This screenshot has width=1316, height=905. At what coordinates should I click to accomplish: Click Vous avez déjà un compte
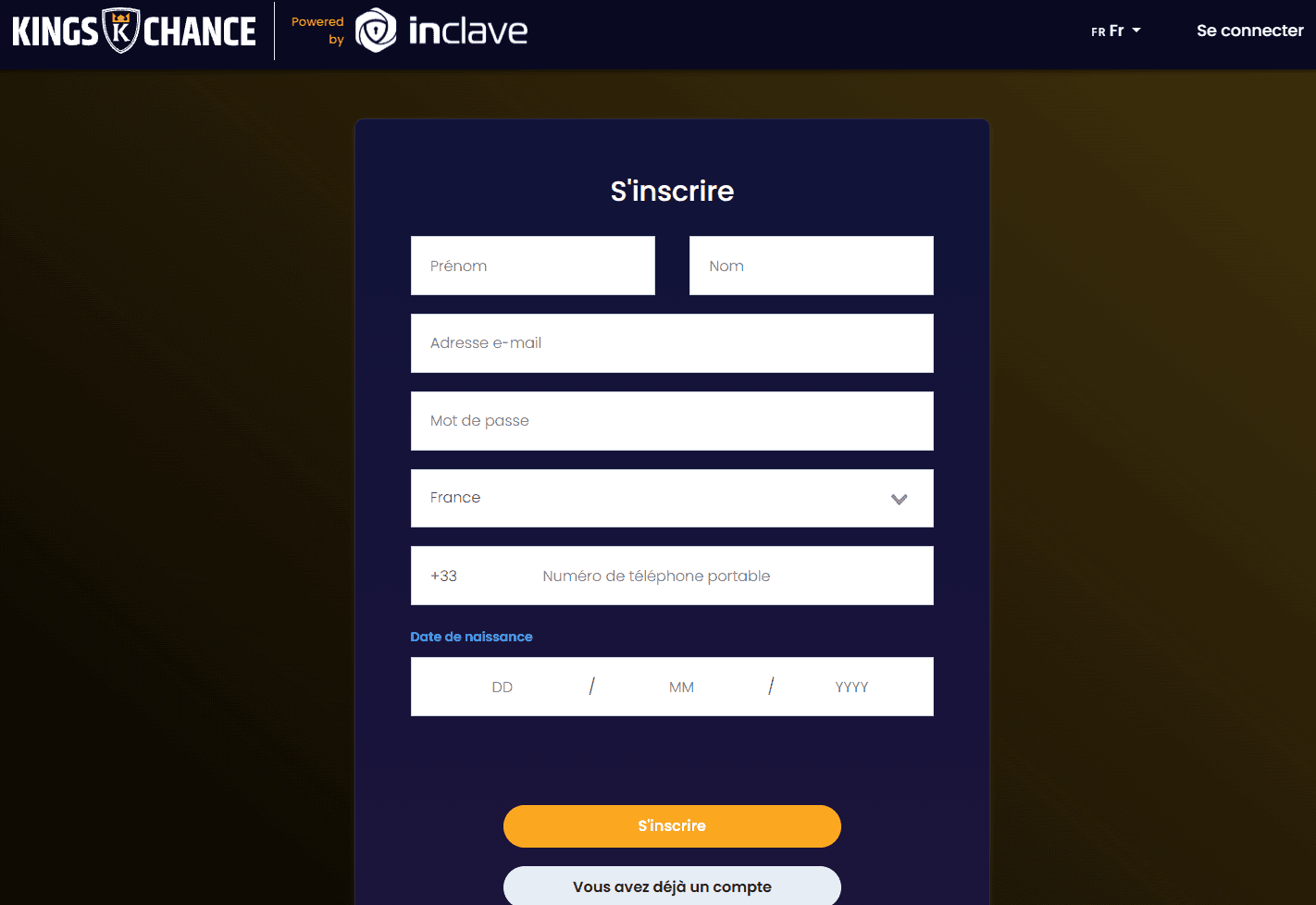click(x=672, y=886)
